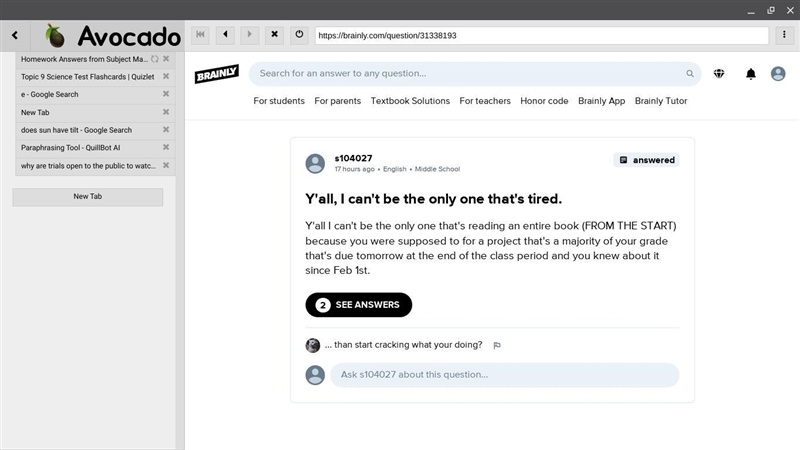Click the power/reload button
This screenshot has width=800, height=450.
[x=299, y=35]
